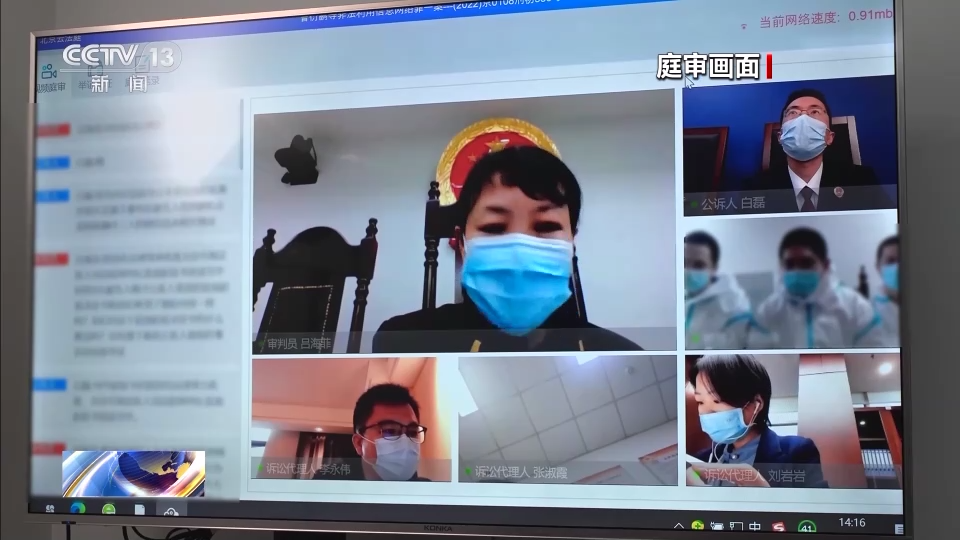Select the 公诉人 video tile
This screenshot has height=540, width=960.
pos(790,145)
